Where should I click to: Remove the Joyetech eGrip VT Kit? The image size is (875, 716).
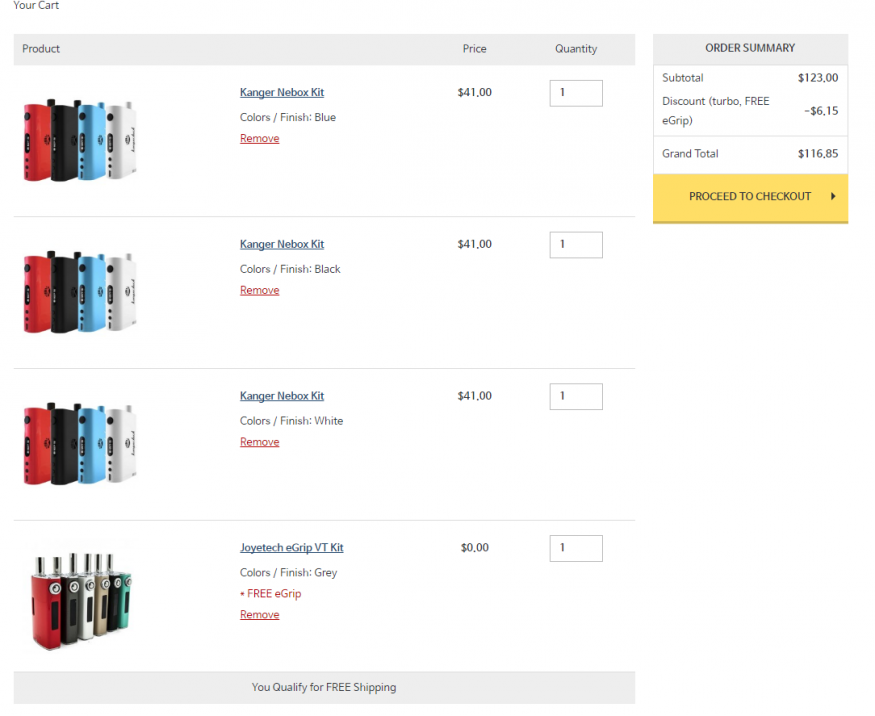click(259, 616)
